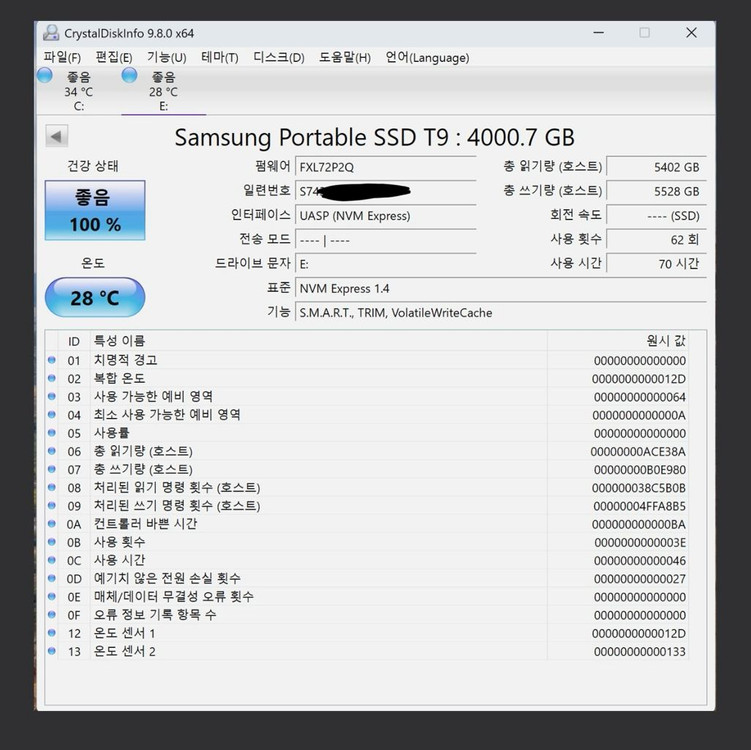Click the transfer mode field ---- | ----

[386, 240]
